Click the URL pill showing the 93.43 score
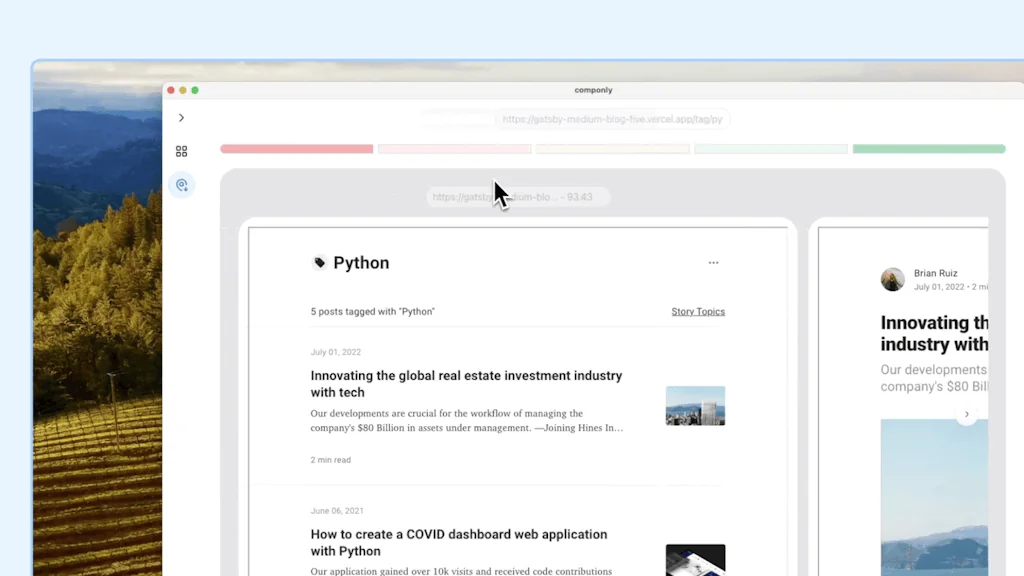This screenshot has width=1024, height=576. click(517, 196)
